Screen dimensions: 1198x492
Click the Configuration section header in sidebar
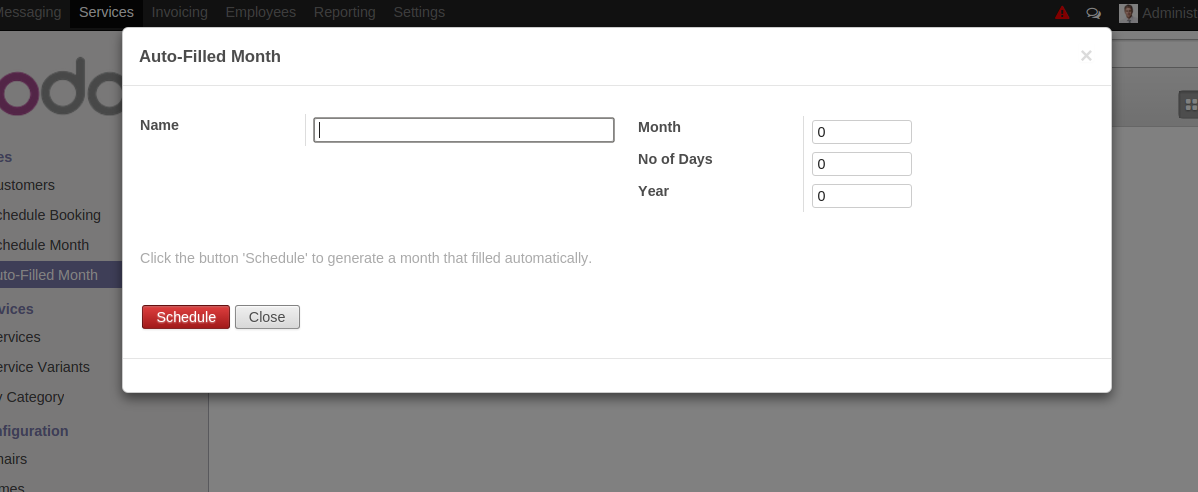[34, 431]
